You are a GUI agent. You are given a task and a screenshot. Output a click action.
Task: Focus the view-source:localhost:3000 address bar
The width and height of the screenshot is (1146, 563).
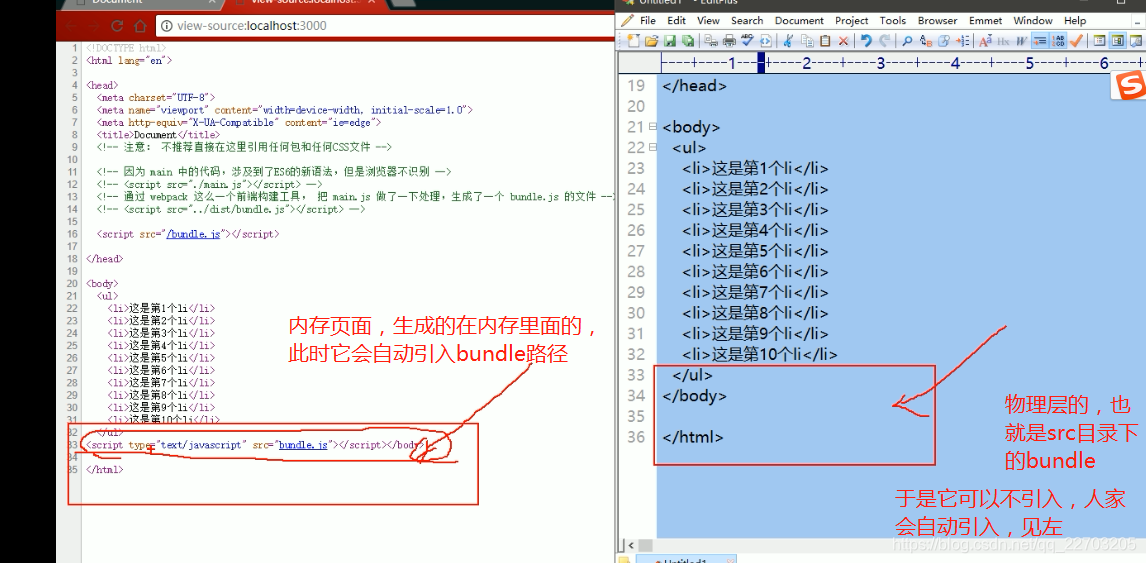pyautogui.click(x=384, y=26)
